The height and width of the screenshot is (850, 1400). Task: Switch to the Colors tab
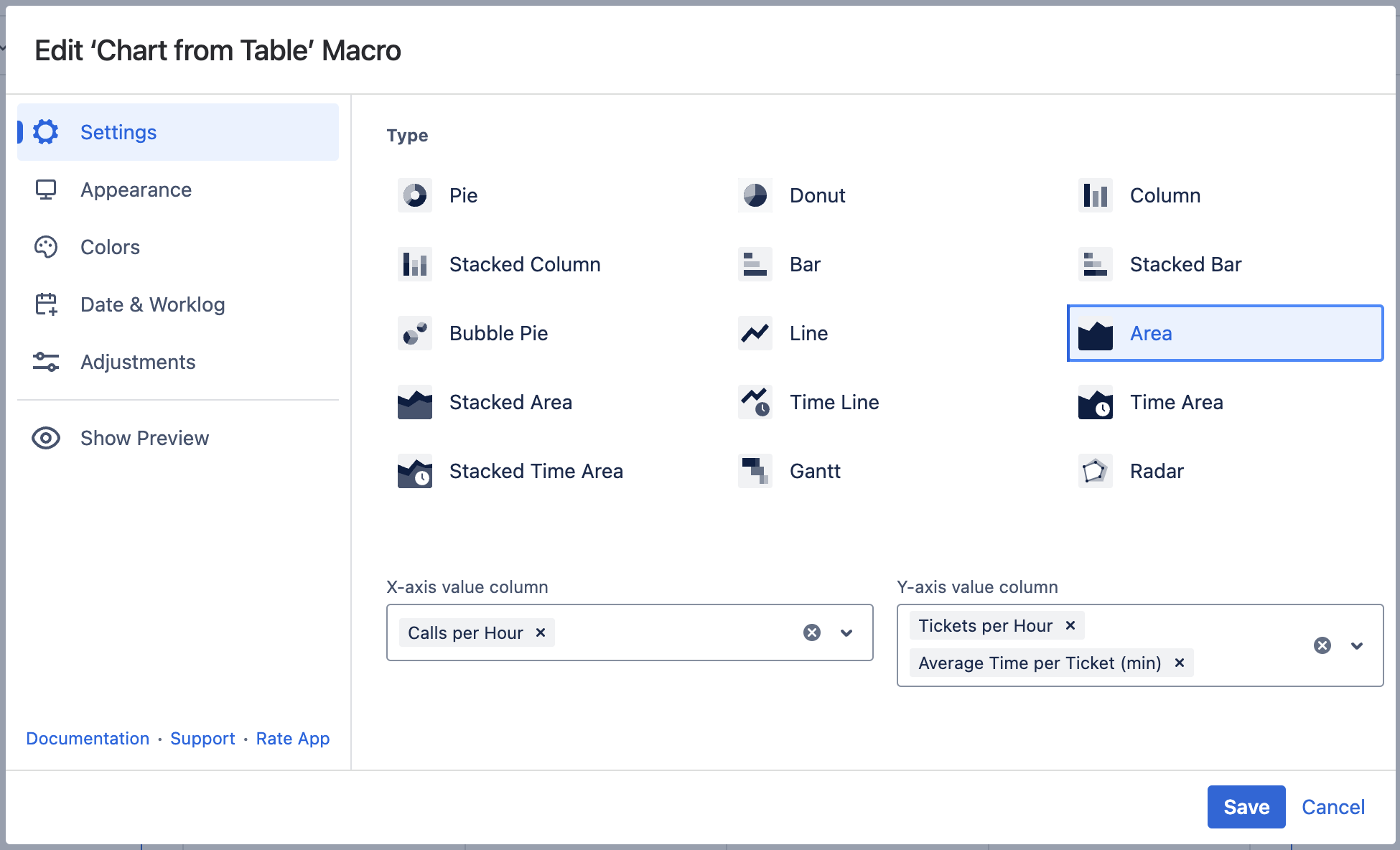[x=110, y=247]
